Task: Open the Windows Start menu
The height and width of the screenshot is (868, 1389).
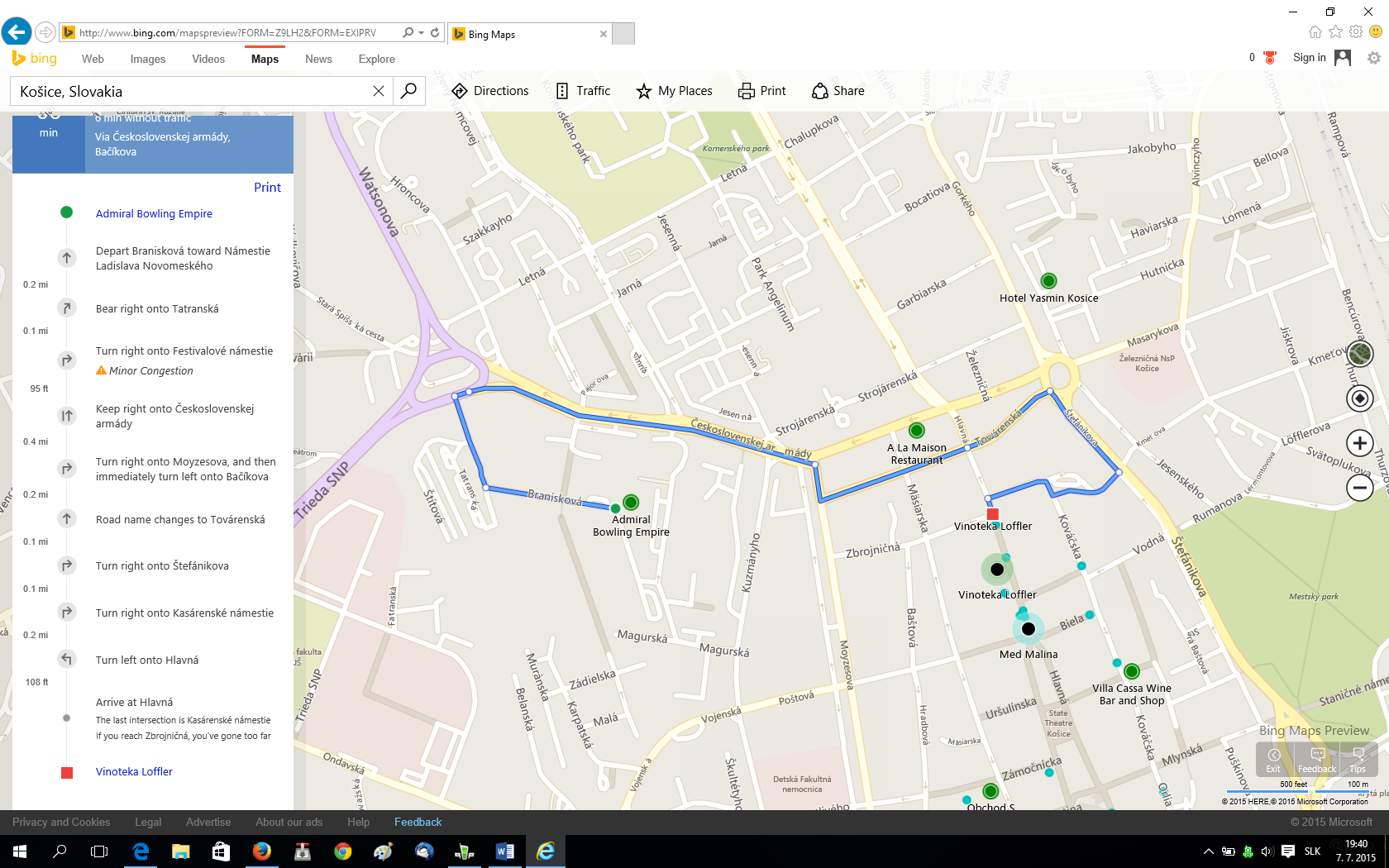Action: (x=20, y=851)
